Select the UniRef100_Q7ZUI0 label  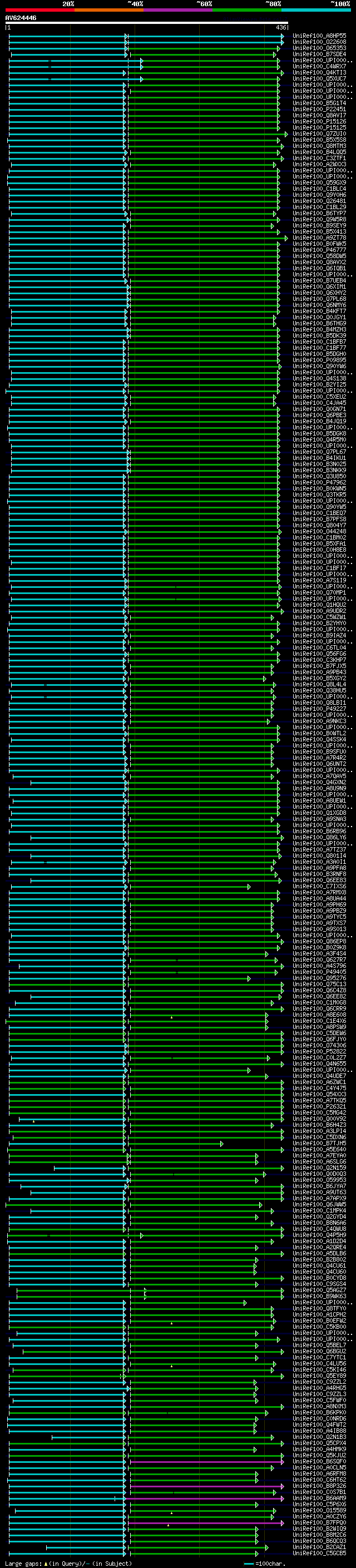point(319,134)
